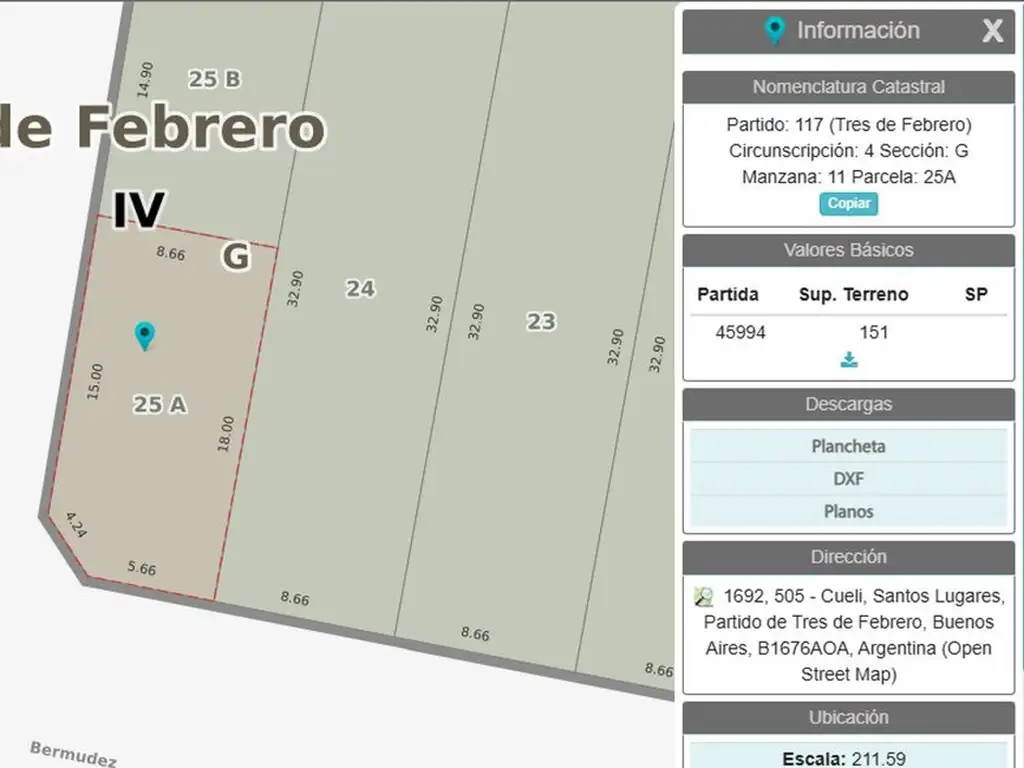This screenshot has height=768, width=1024.
Task: Click the 25 A parcel label
Action: pyautogui.click(x=160, y=404)
